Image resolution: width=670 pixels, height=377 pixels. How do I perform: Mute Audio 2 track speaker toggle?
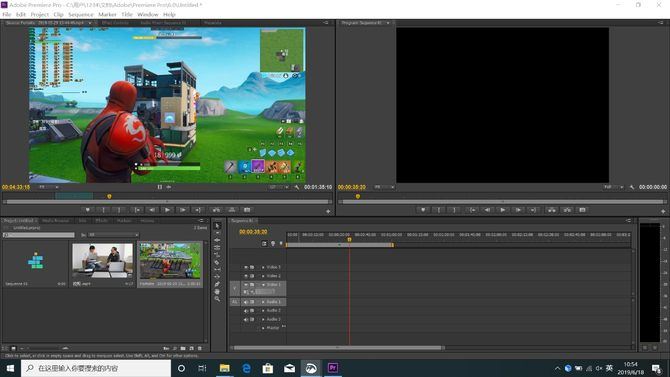coord(246,311)
